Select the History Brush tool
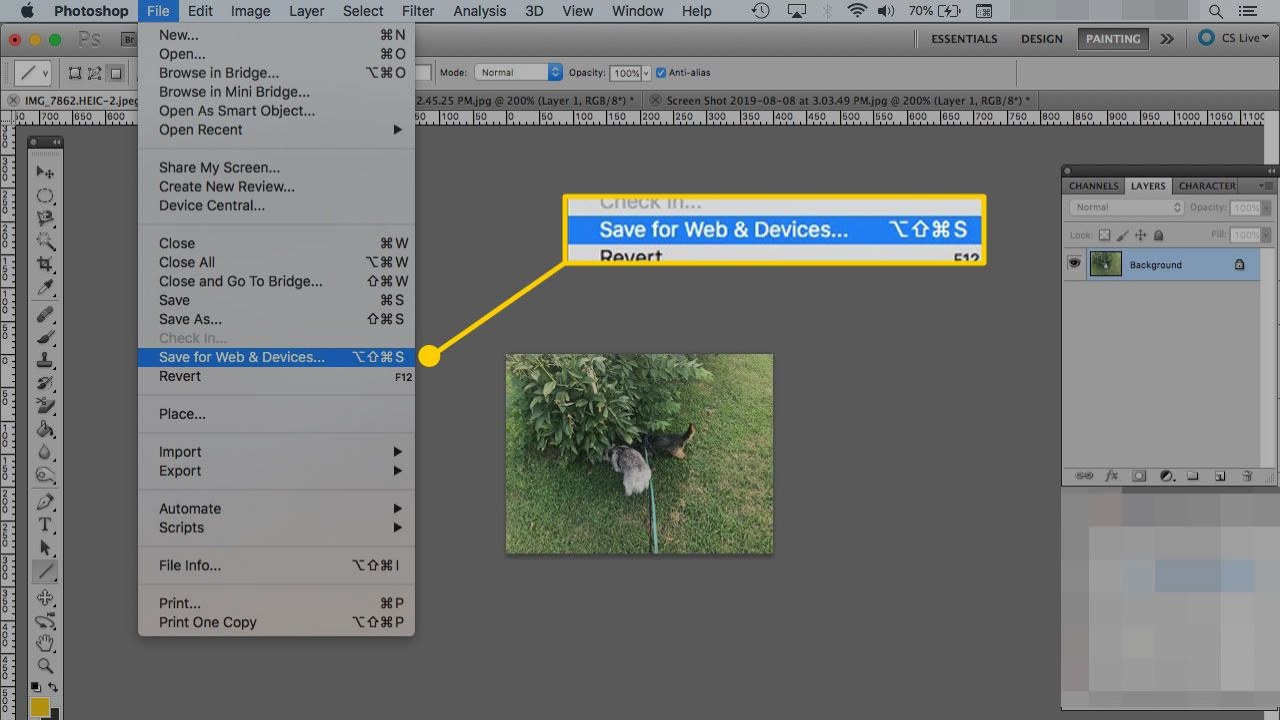The image size is (1280, 720). (x=45, y=383)
